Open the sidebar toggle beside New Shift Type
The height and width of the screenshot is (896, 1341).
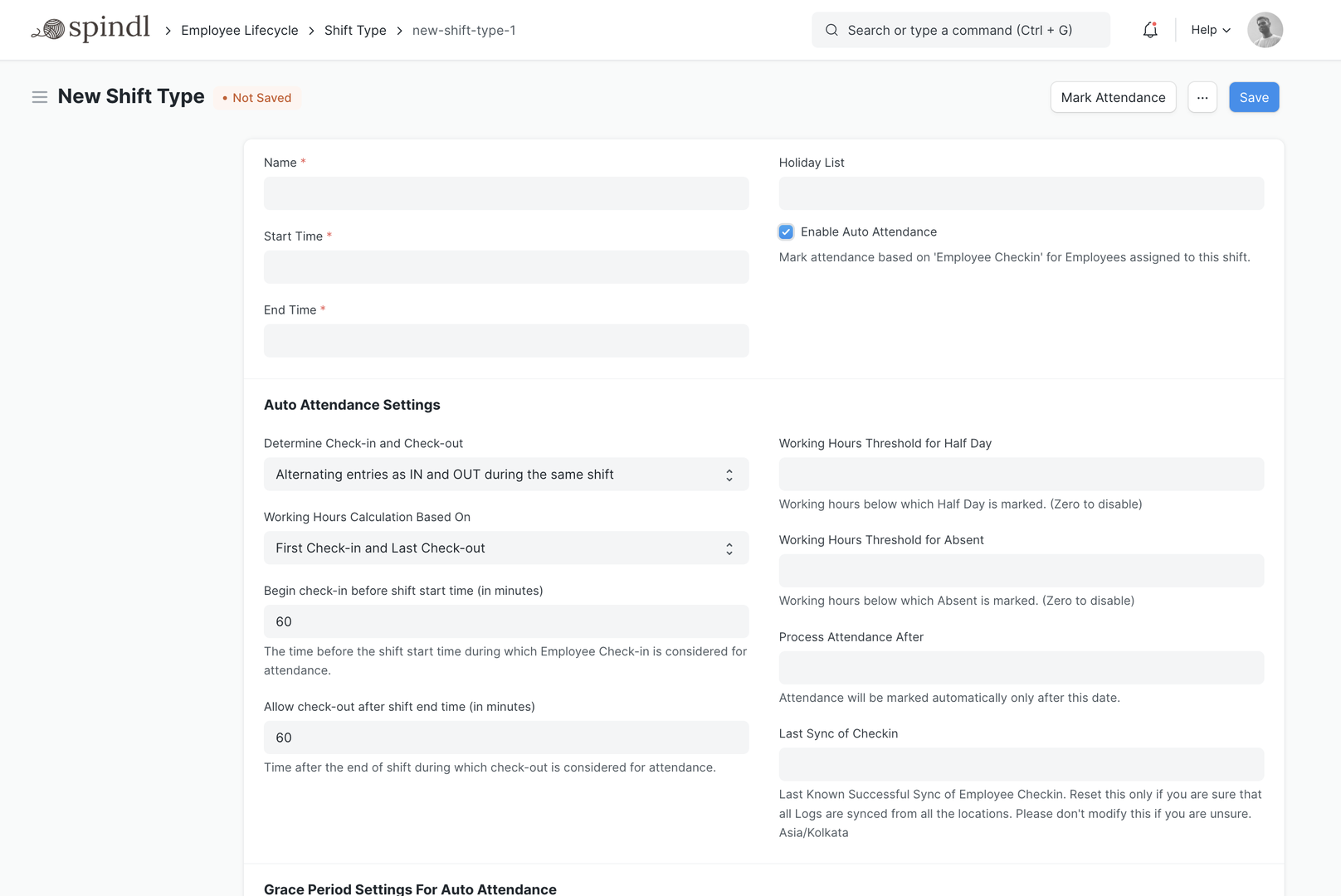(x=39, y=96)
